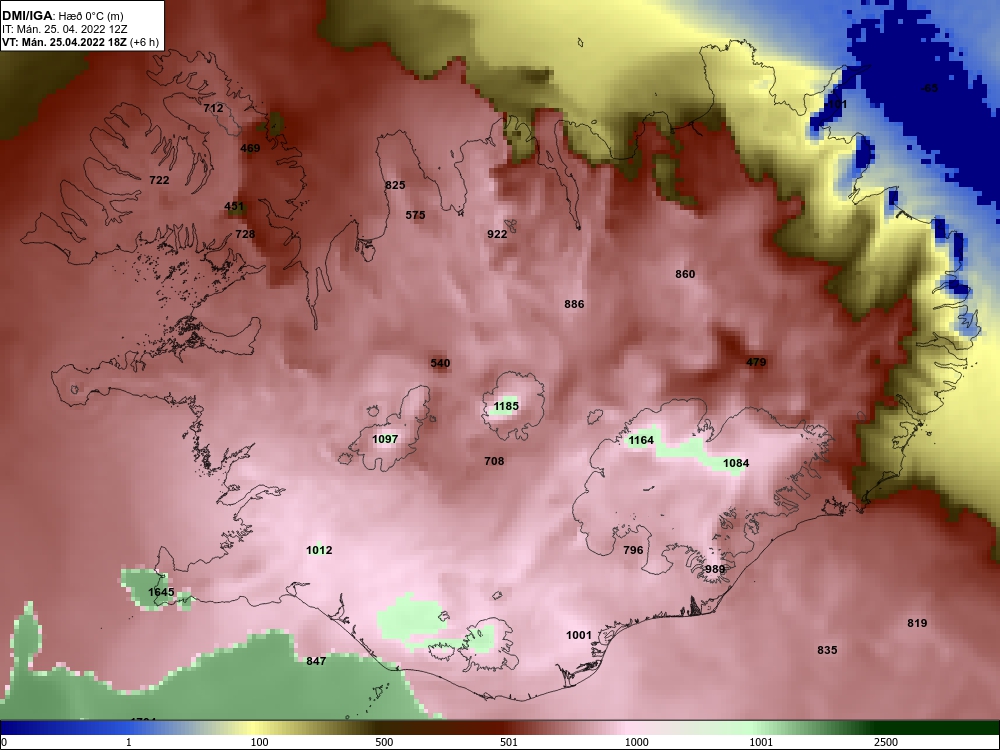Select map value 712
This screenshot has width=1000, height=750.
(214, 108)
